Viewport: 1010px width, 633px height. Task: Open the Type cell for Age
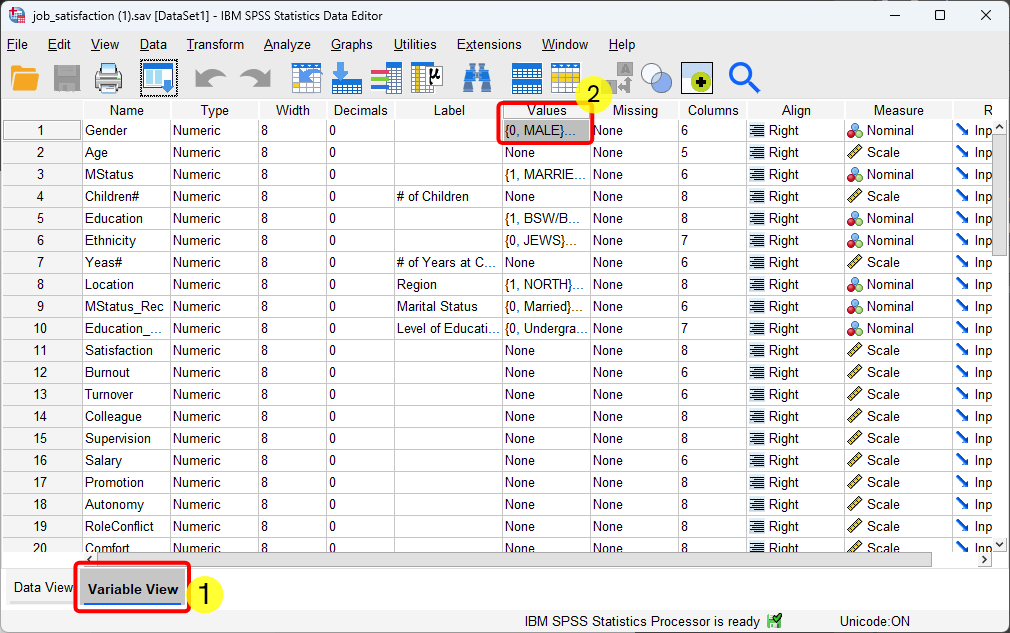[x=213, y=152]
